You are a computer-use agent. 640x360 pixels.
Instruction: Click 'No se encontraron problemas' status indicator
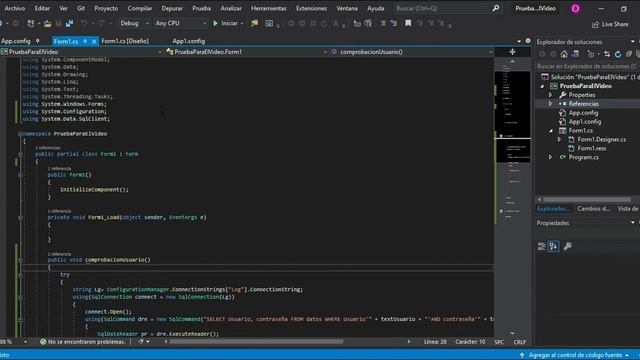(x=82, y=342)
